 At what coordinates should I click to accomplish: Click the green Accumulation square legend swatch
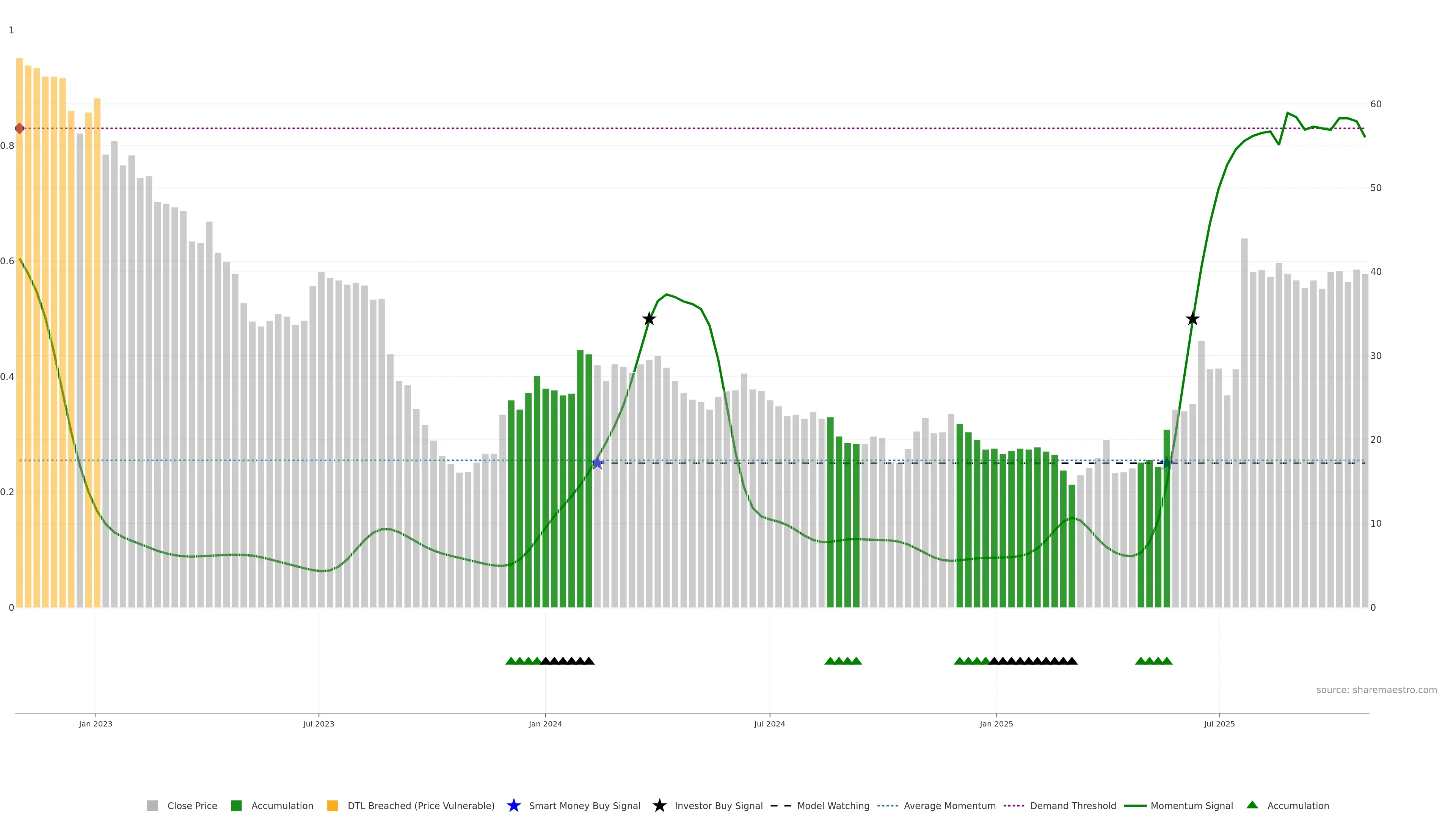tap(236, 805)
